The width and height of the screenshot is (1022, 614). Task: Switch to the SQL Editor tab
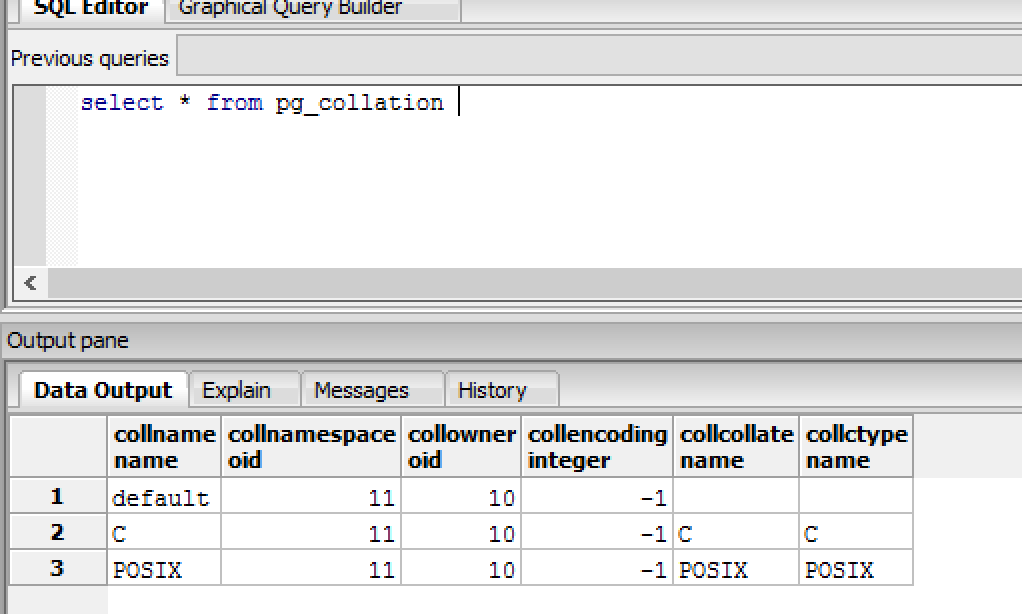pos(90,9)
